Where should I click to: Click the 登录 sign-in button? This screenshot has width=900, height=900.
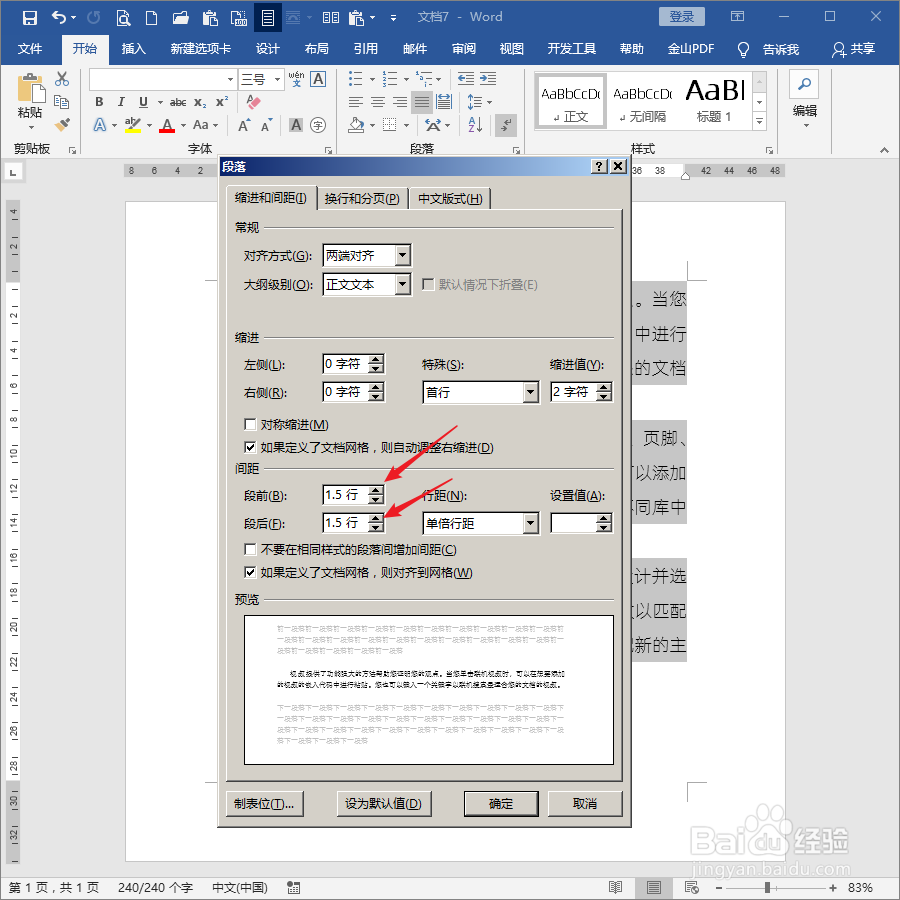click(x=681, y=17)
